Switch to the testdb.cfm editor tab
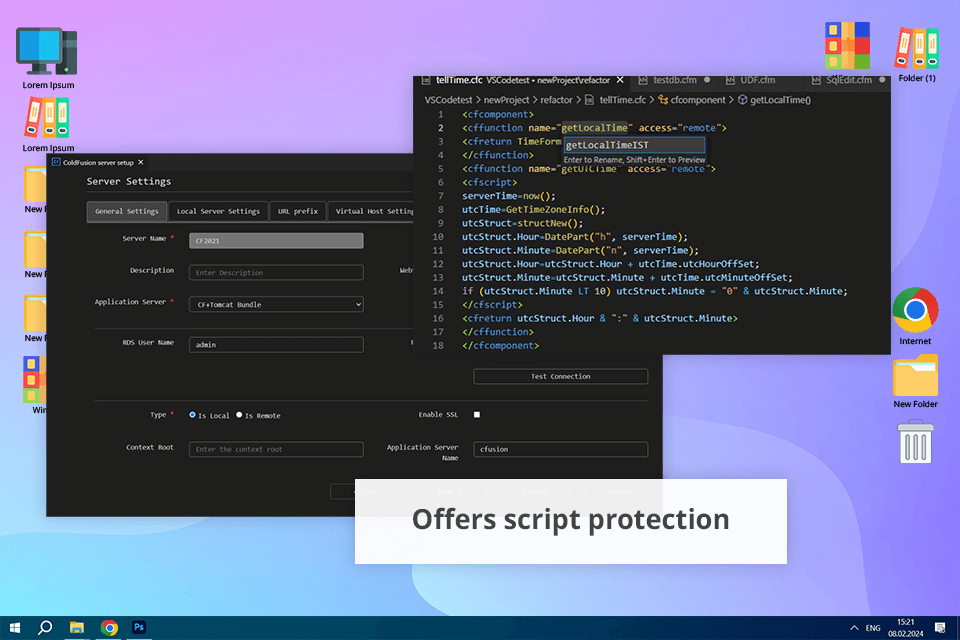The width and height of the screenshot is (960, 640). [x=674, y=80]
